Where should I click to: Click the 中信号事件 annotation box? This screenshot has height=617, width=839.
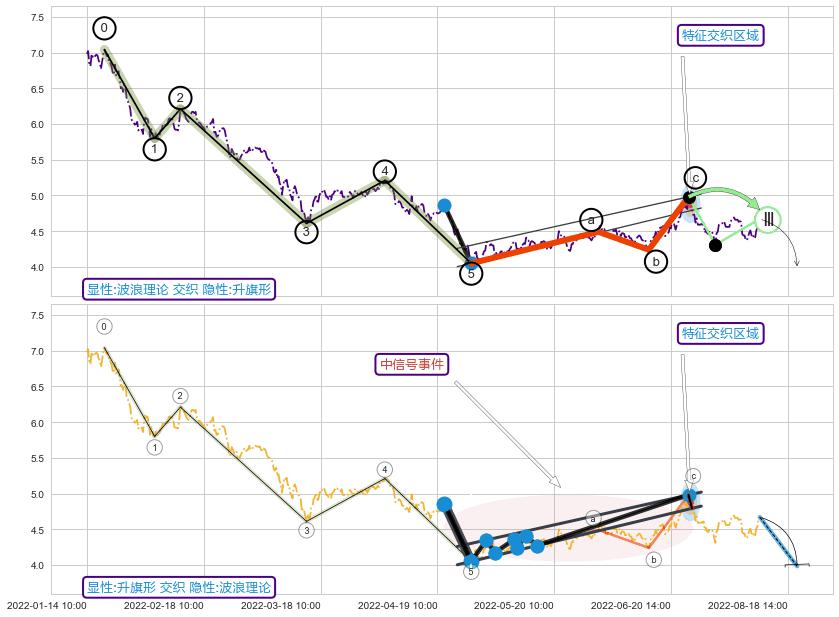411,364
